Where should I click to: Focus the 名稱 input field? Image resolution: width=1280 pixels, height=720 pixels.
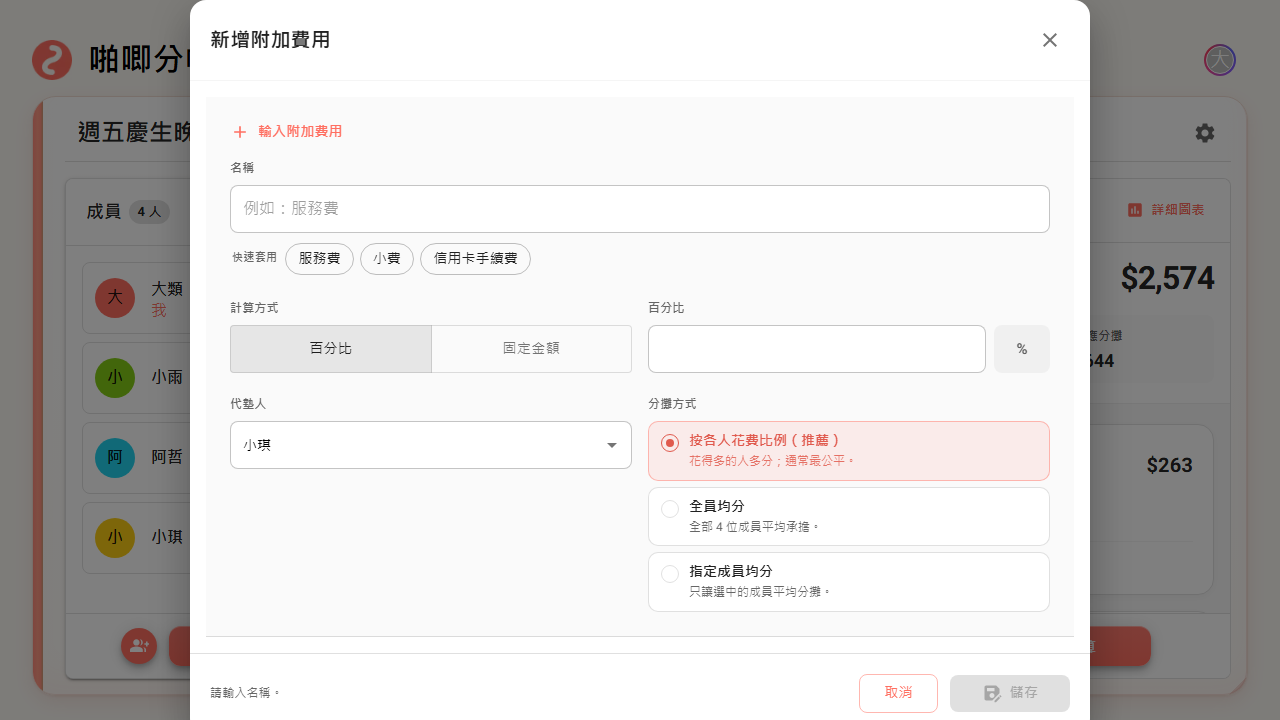[640, 209]
